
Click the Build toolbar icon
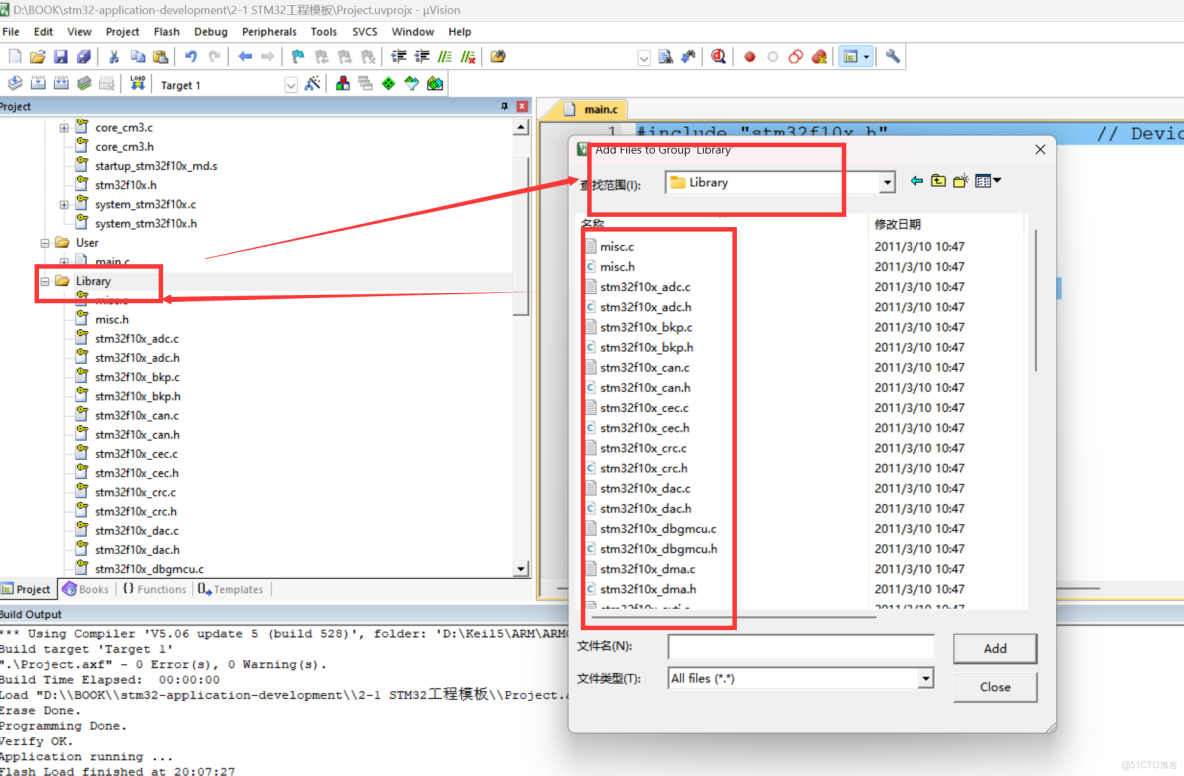pos(37,84)
